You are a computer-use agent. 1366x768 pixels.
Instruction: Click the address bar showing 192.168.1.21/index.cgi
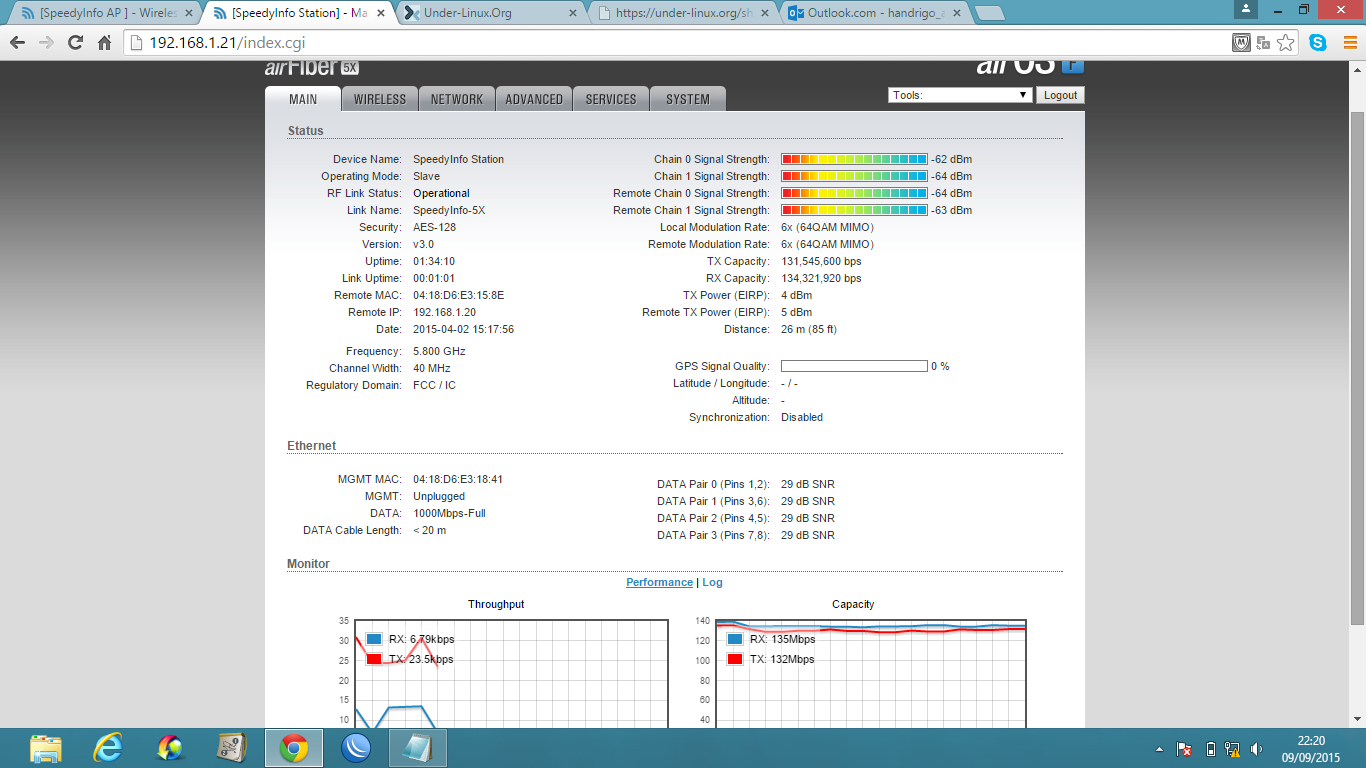(x=678, y=43)
